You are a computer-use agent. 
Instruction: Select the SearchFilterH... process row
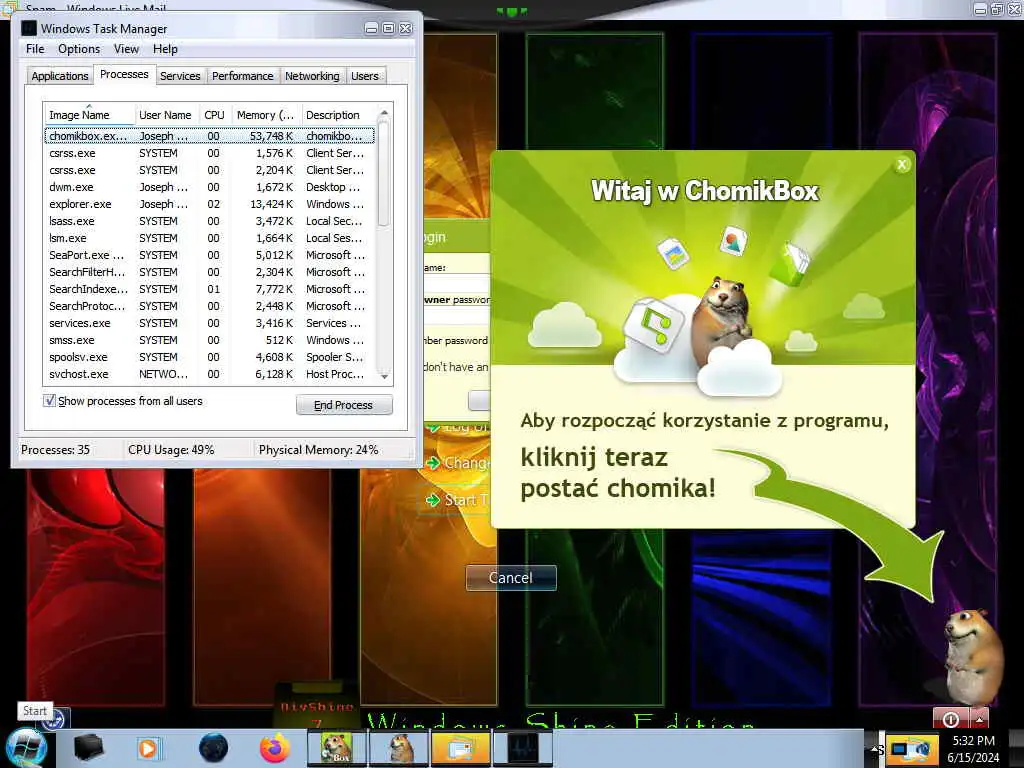pyautogui.click(x=210, y=272)
